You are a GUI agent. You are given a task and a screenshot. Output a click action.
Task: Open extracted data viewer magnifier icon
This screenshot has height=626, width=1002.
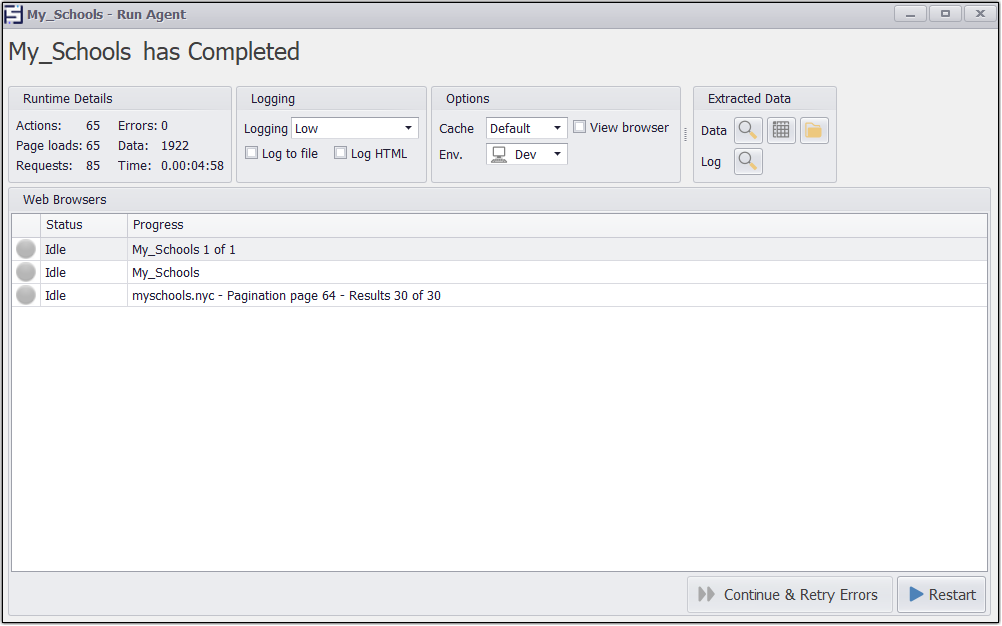748,131
